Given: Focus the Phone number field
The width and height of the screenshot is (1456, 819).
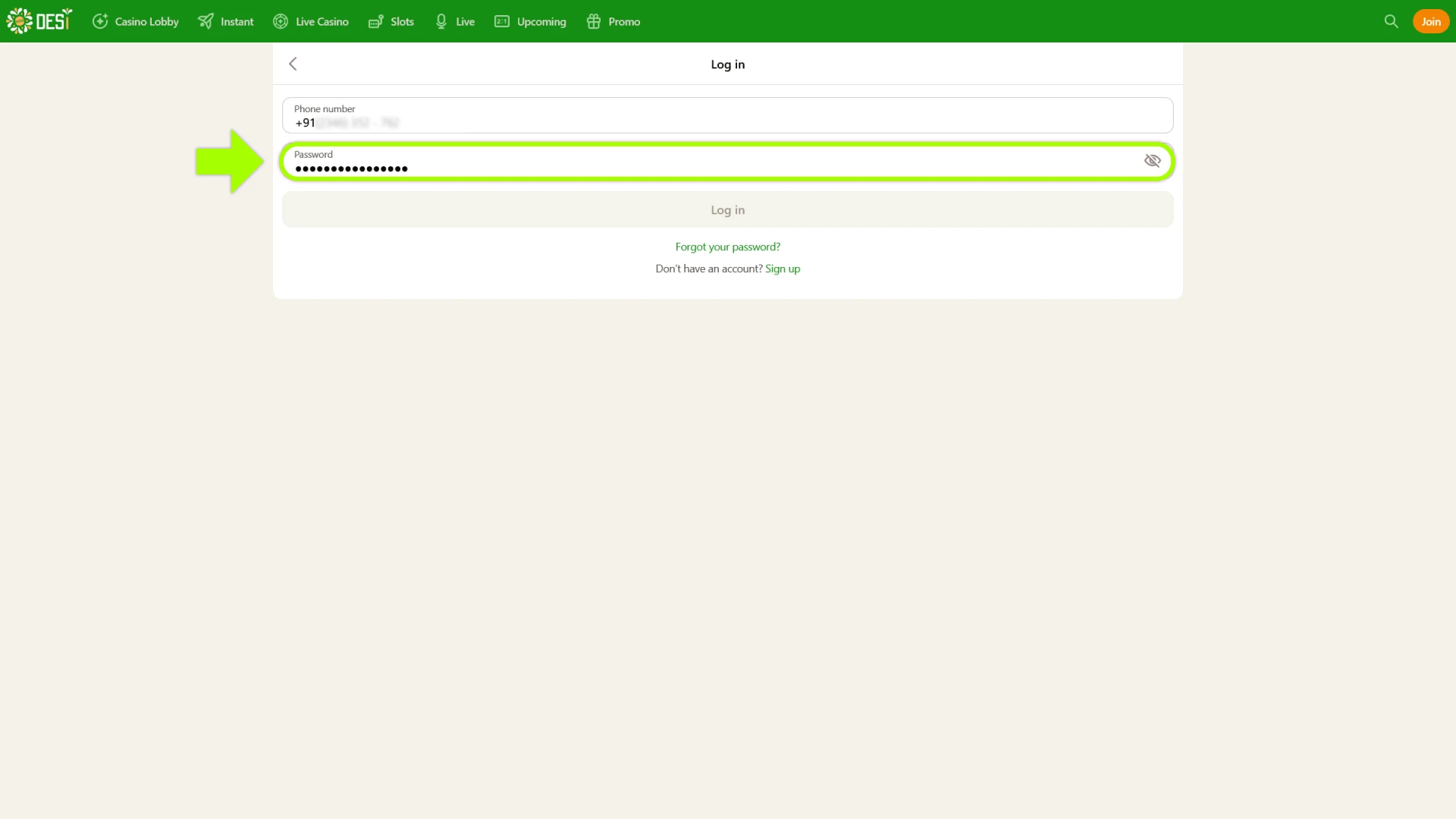Looking at the screenshot, I should (x=726, y=116).
